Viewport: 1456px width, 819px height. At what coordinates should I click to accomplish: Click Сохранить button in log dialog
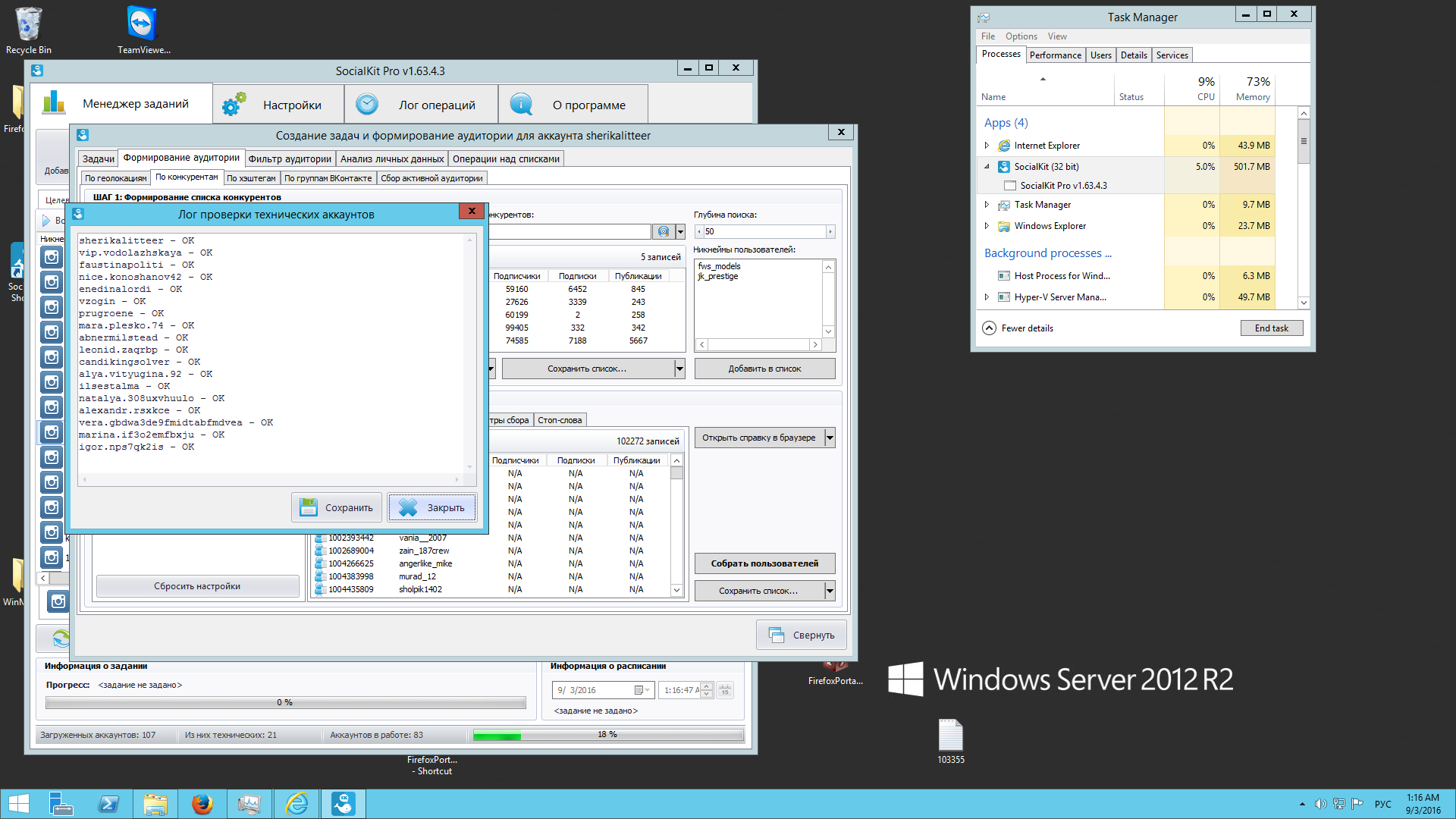(x=337, y=508)
